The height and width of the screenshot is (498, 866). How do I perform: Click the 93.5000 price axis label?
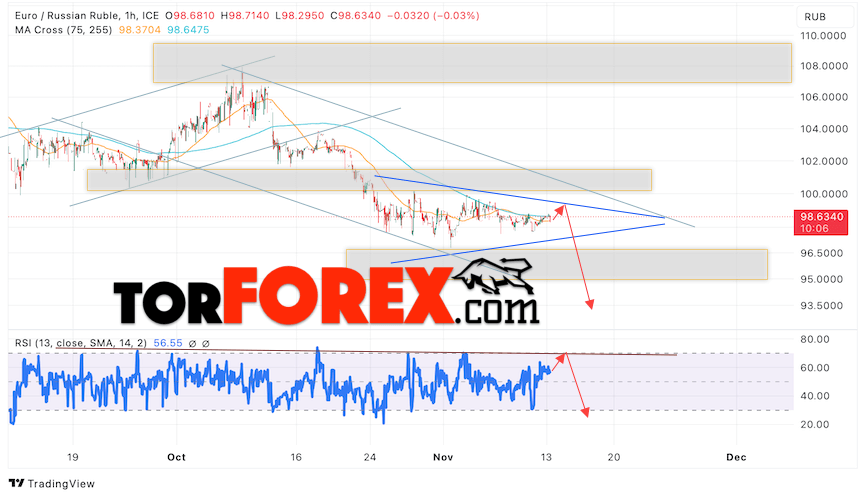tap(822, 306)
